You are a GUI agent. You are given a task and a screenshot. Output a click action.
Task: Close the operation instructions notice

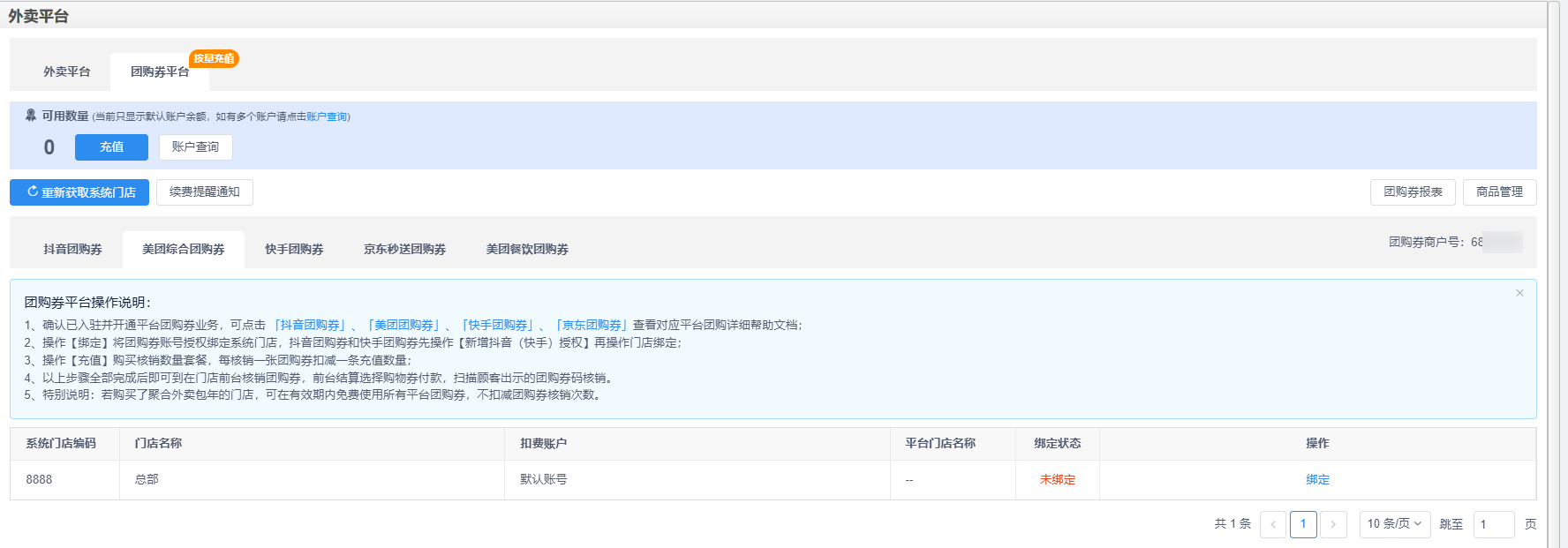(x=1519, y=293)
